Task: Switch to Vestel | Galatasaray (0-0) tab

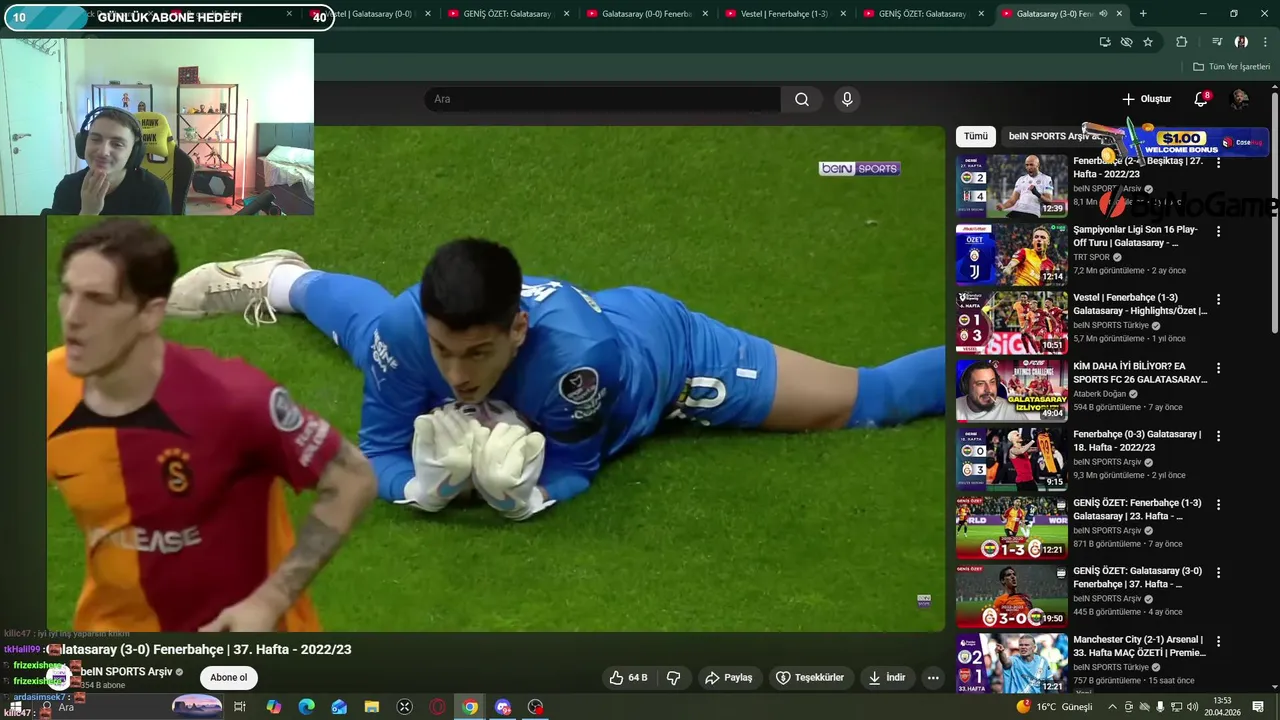Action: coord(368,14)
